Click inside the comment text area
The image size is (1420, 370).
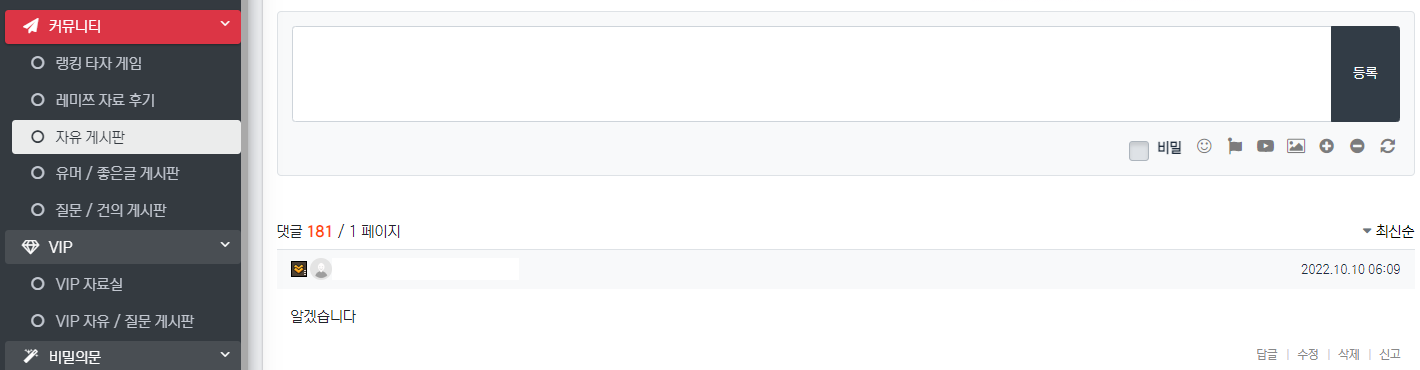click(x=811, y=74)
